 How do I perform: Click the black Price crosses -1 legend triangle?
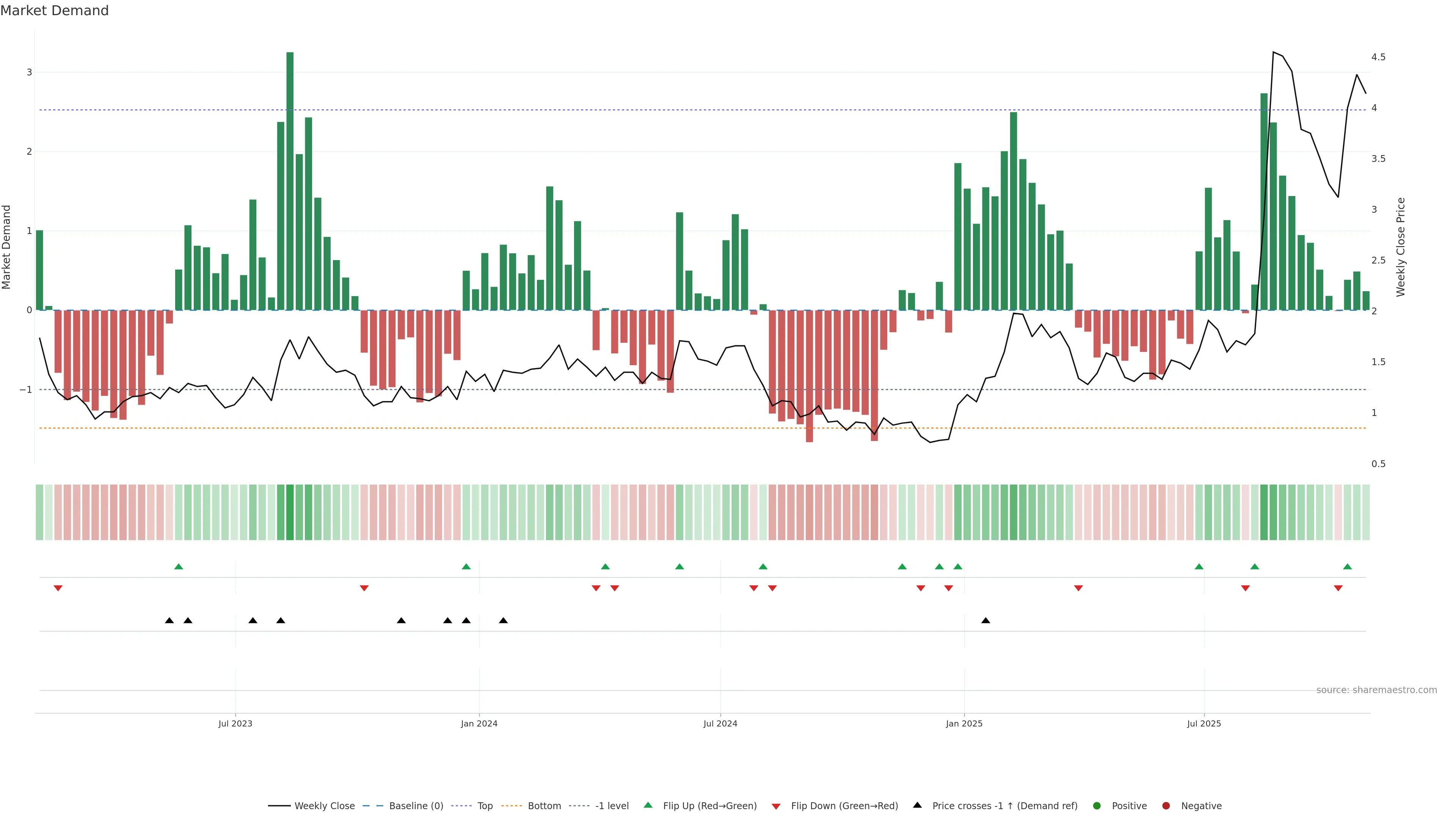917,805
